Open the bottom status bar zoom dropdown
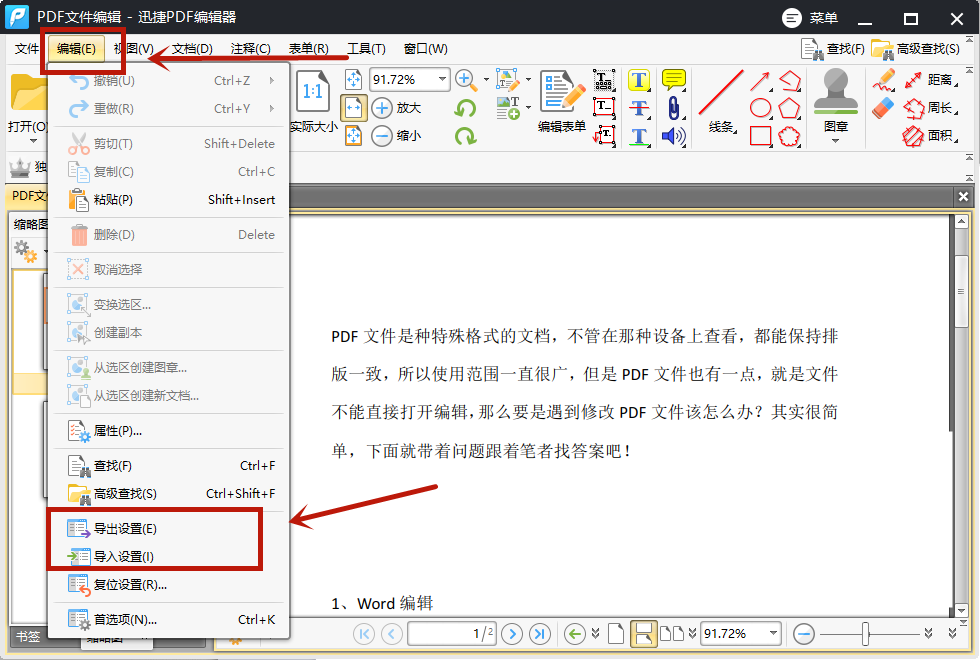The width and height of the screenshot is (980, 660). pos(773,633)
